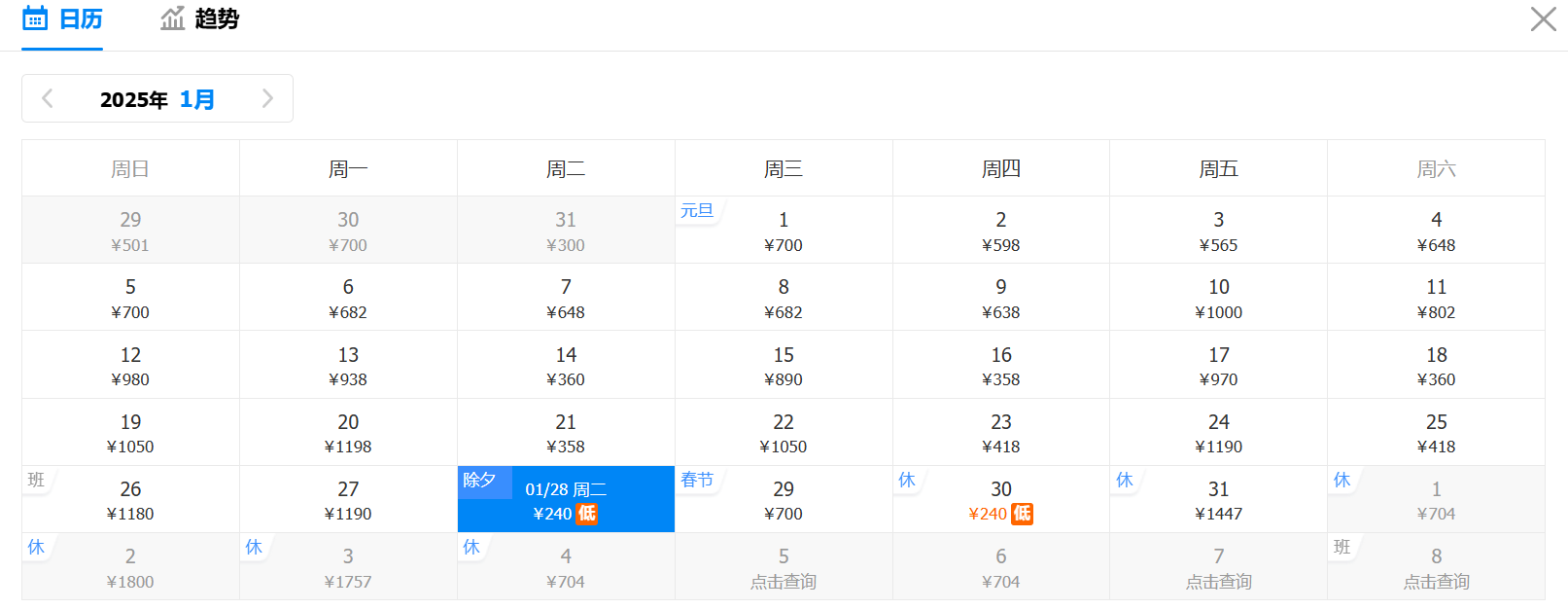This screenshot has height=609, width=1568.
Task: Select January 24 priced ¥1190
Action: [x=1219, y=432]
